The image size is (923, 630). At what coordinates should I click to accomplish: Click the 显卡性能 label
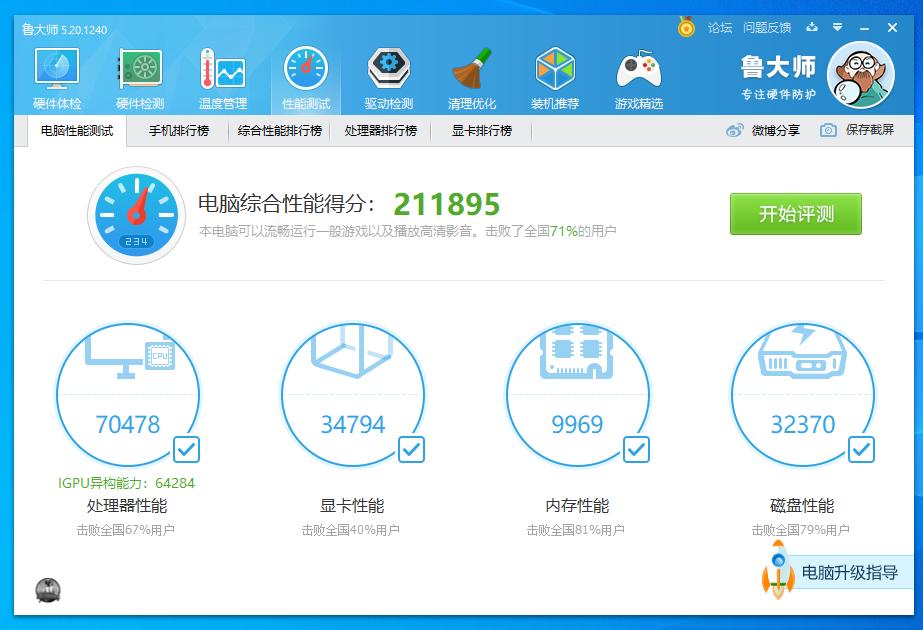click(x=352, y=506)
